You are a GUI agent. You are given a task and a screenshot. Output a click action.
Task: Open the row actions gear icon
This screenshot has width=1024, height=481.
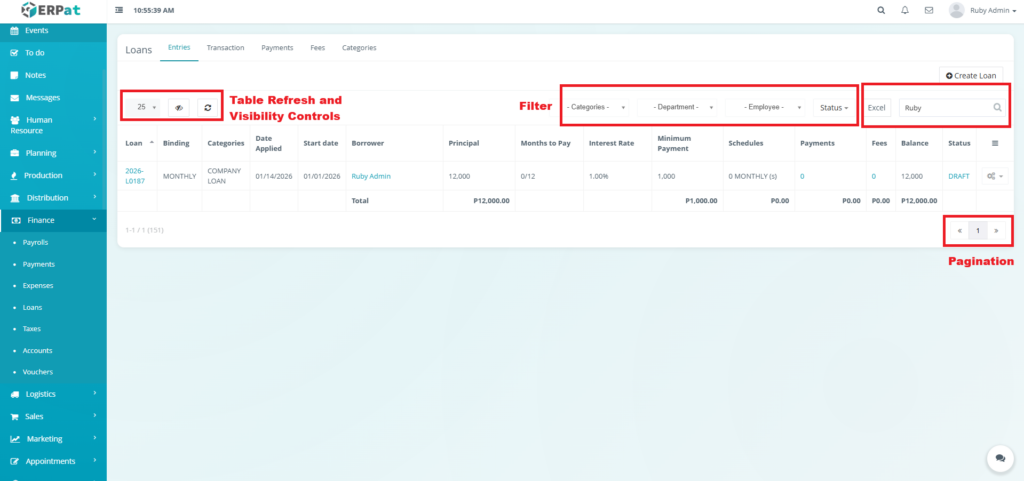pos(993,176)
